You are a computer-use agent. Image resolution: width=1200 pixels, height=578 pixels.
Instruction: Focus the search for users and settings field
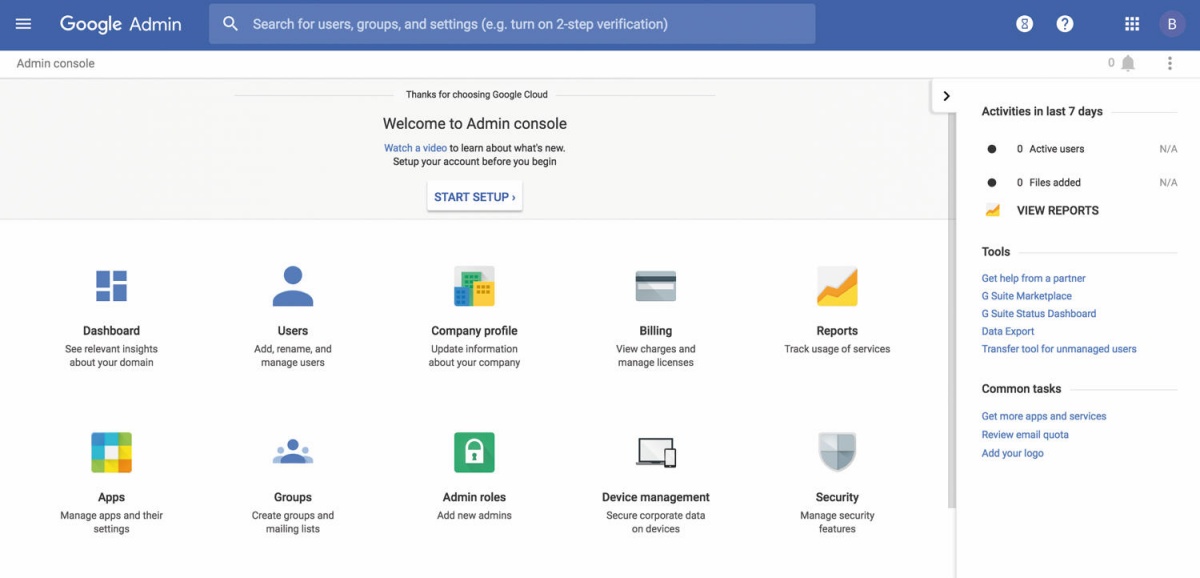pos(512,24)
